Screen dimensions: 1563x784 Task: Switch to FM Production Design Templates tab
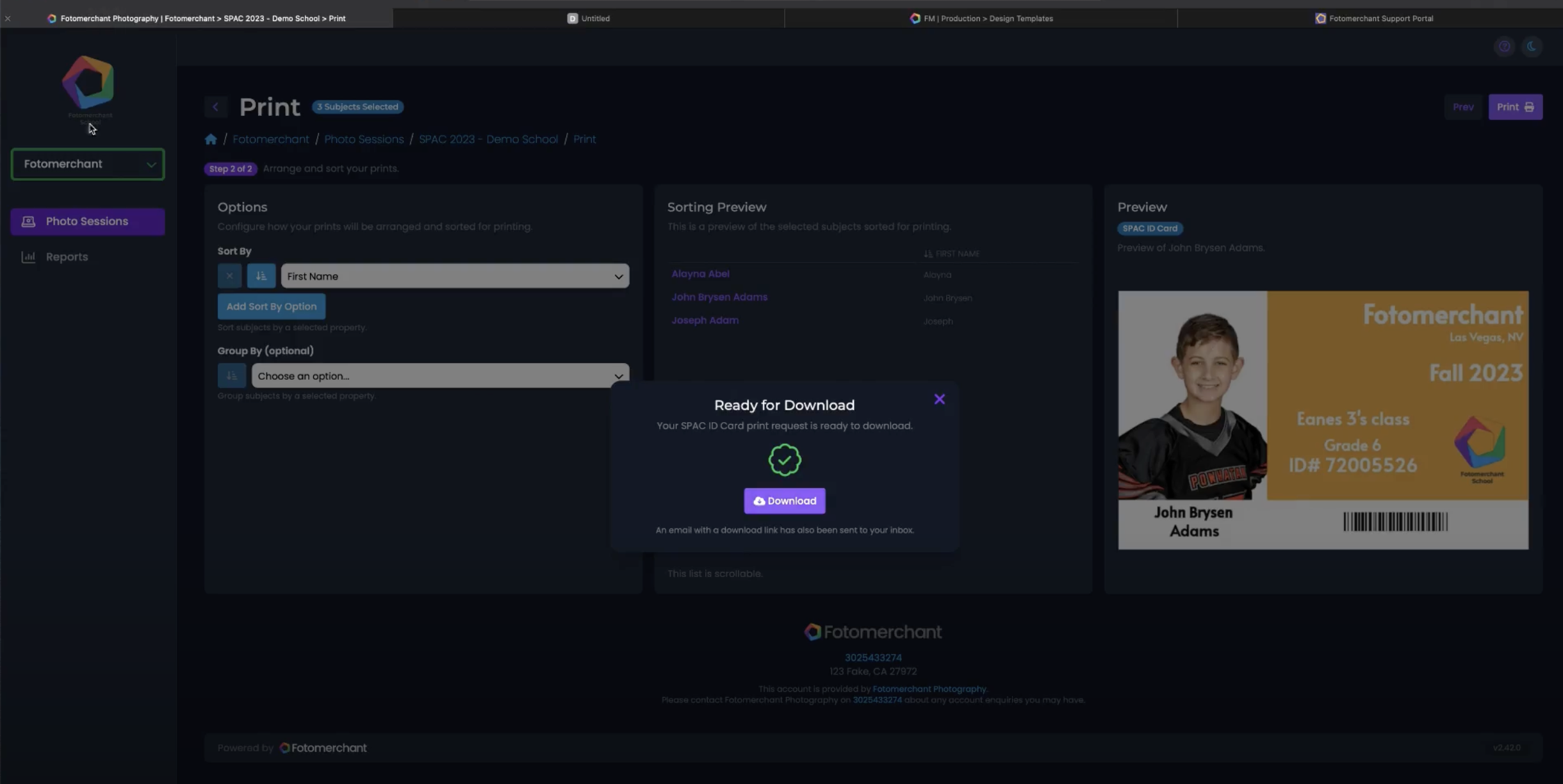point(981,18)
